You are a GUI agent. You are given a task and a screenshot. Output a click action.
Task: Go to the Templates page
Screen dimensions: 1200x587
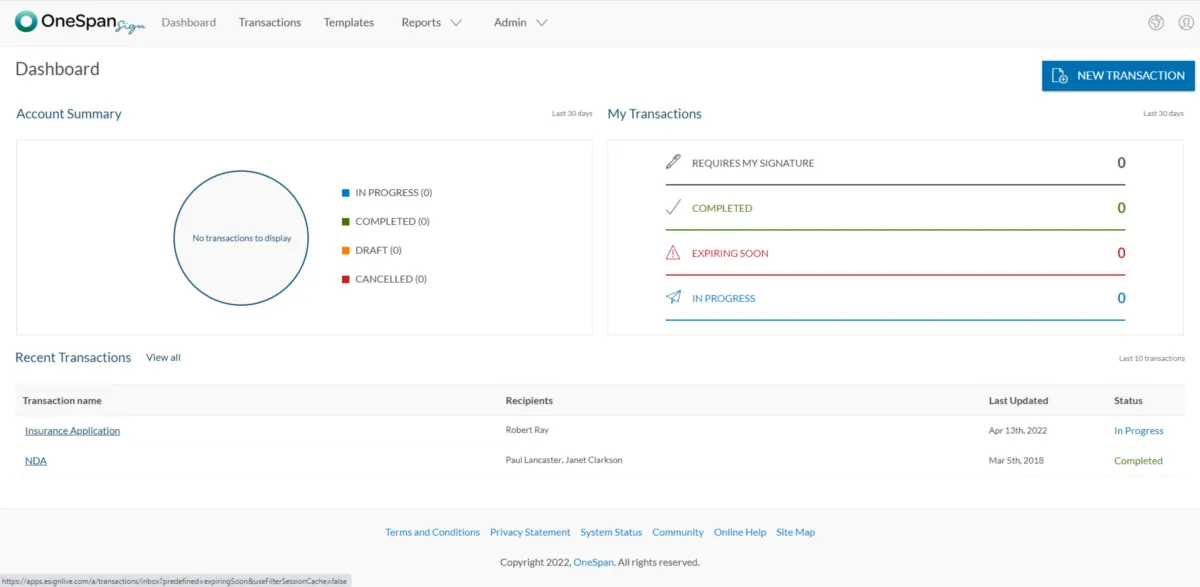pyautogui.click(x=348, y=23)
